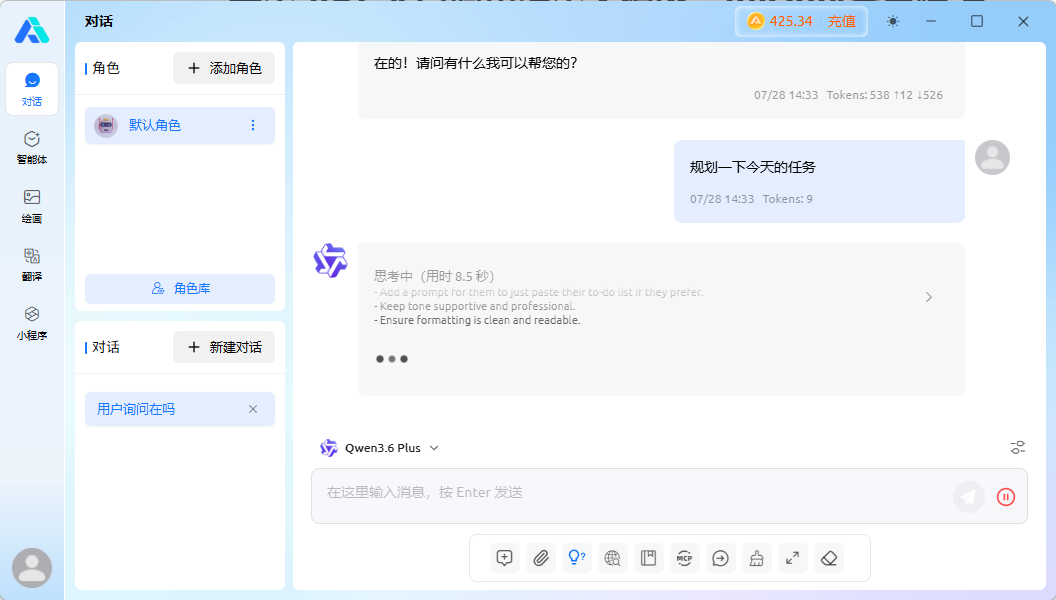Click the 充值 recharge link
Viewport: 1056px width, 600px height.
(x=841, y=22)
